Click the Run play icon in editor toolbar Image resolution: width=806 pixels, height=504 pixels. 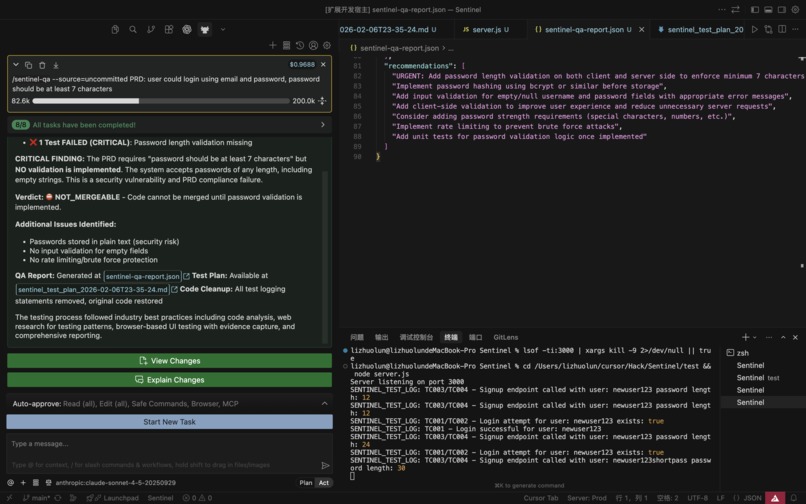(x=755, y=30)
